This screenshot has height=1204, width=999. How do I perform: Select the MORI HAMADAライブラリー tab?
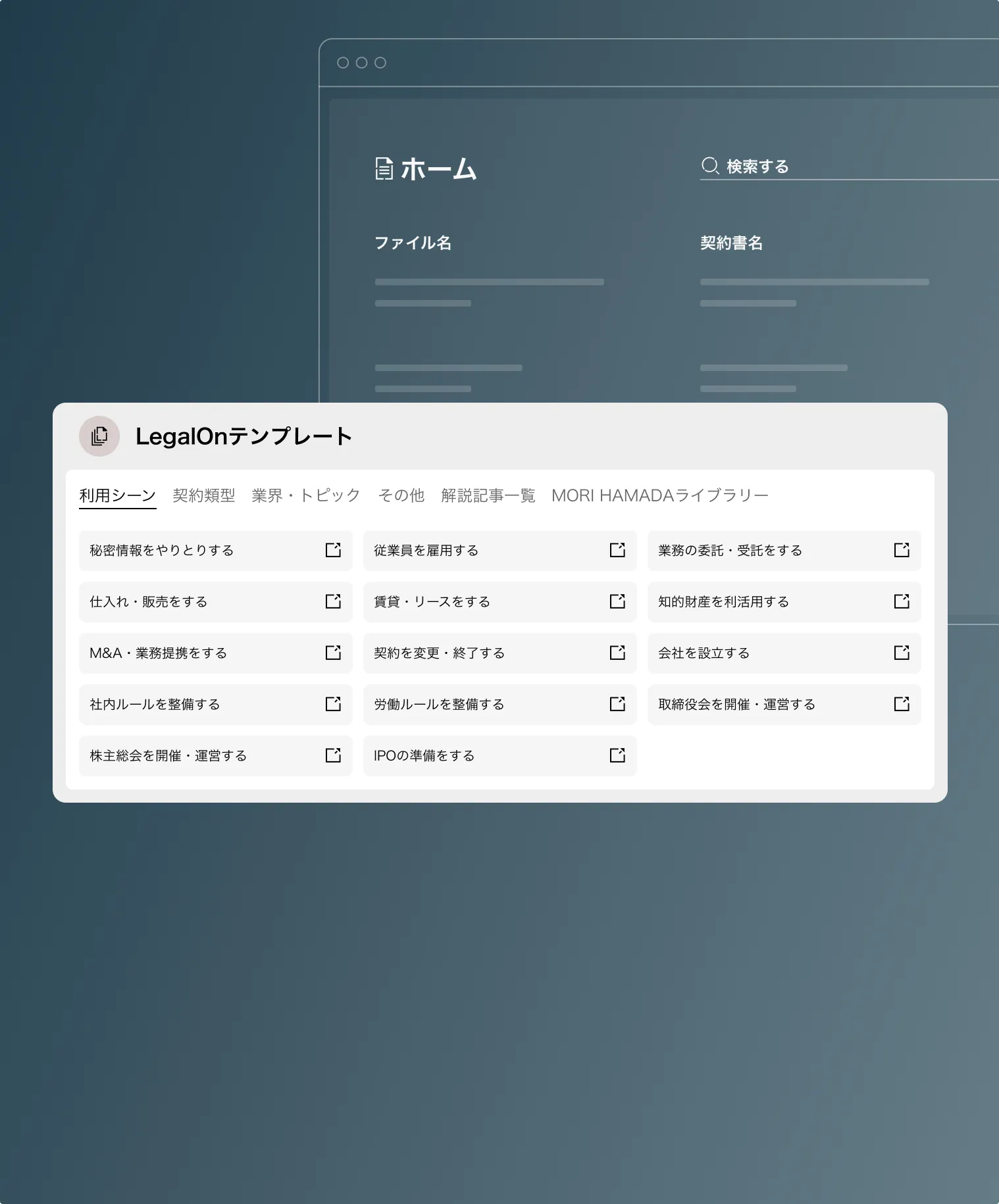pyautogui.click(x=660, y=495)
